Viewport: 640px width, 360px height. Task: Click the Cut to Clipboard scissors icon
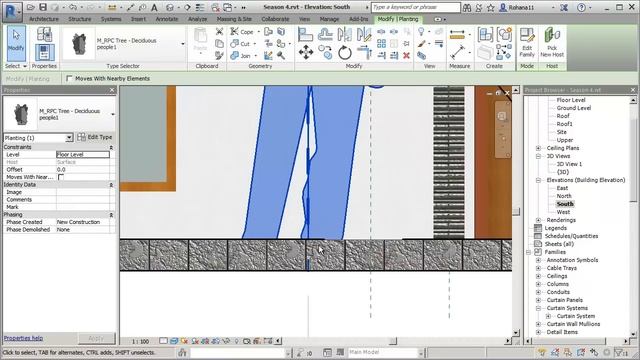219,31
